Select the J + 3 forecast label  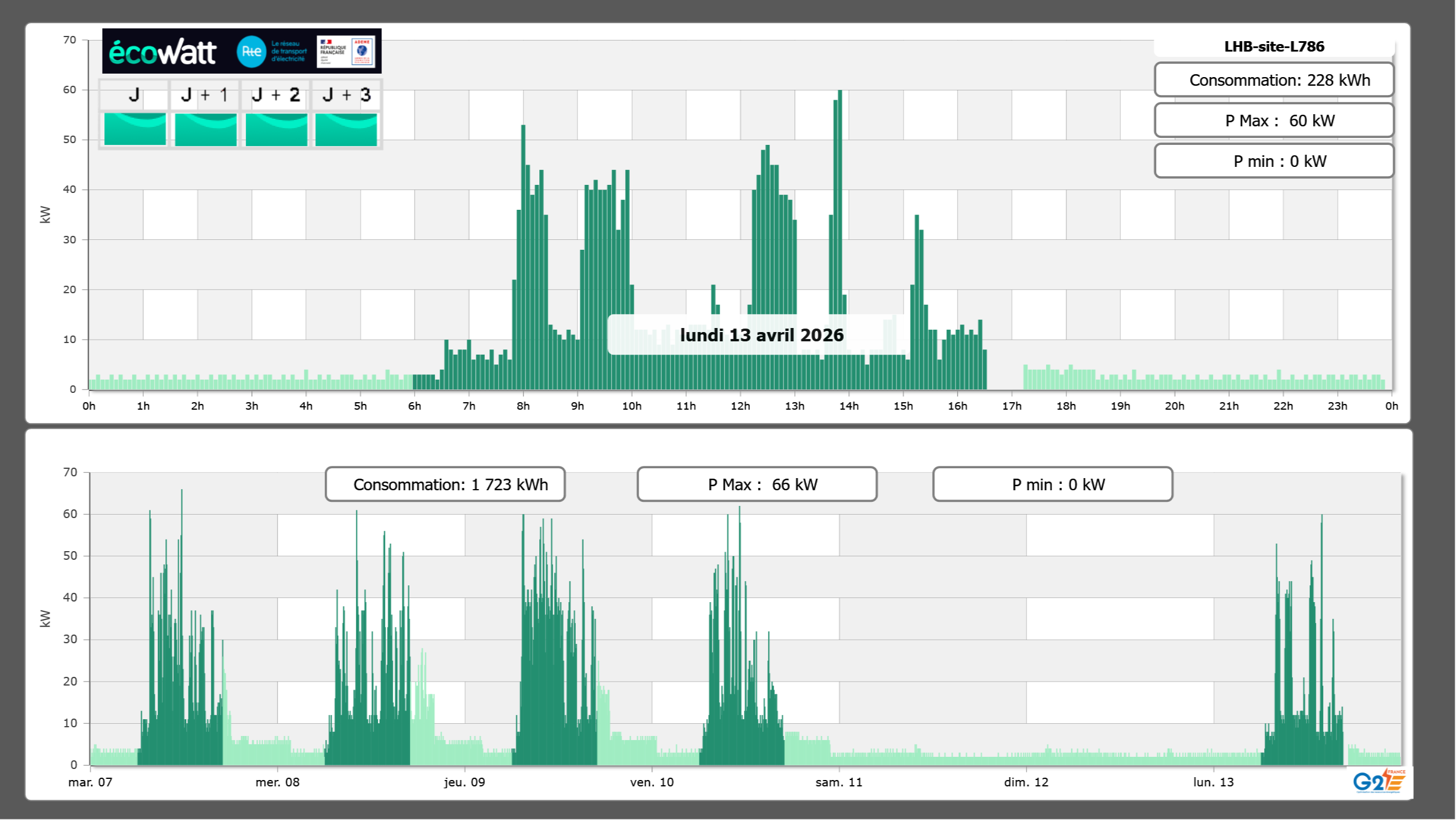(x=346, y=95)
